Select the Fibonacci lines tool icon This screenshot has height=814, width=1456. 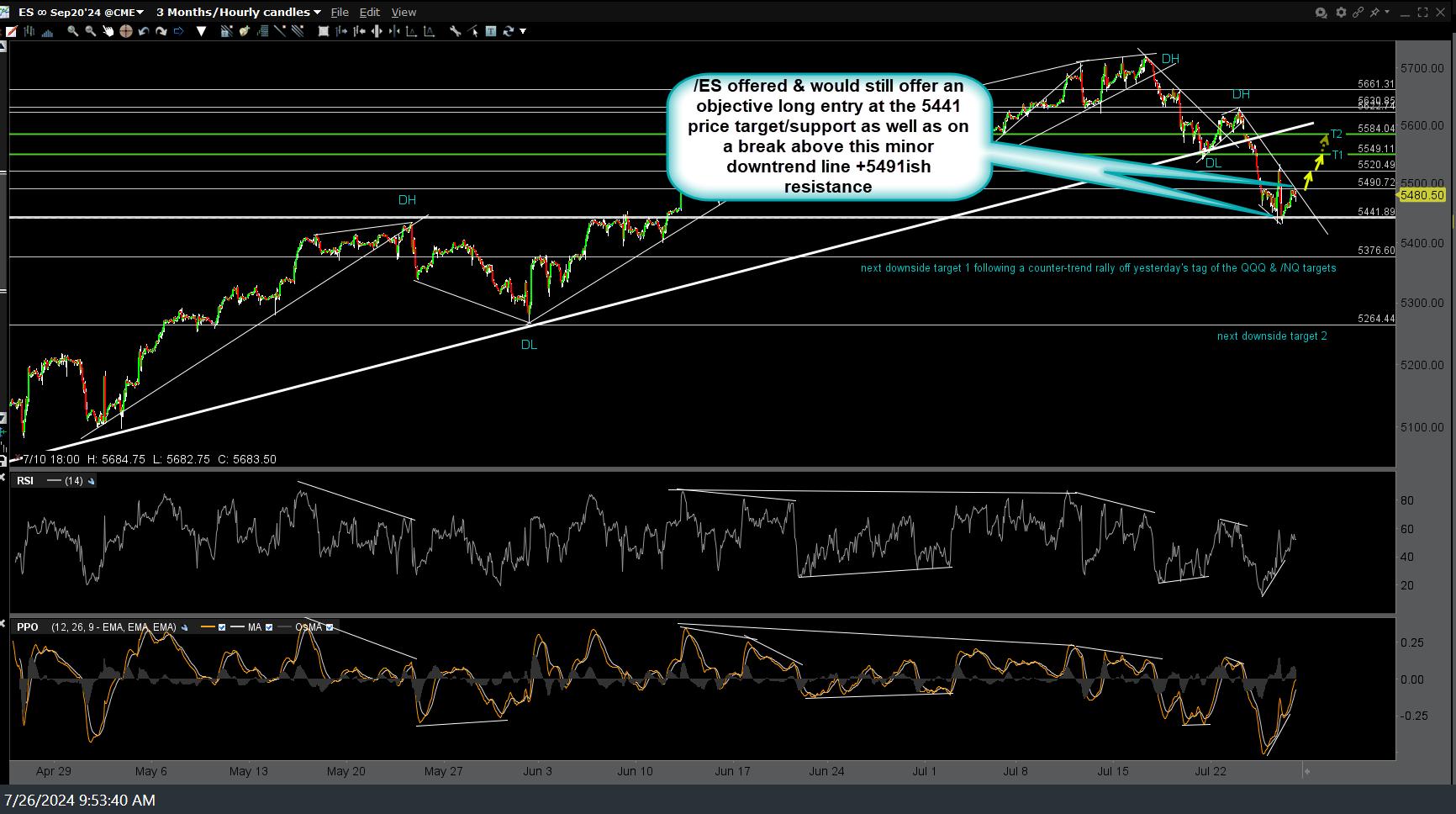click(262, 31)
